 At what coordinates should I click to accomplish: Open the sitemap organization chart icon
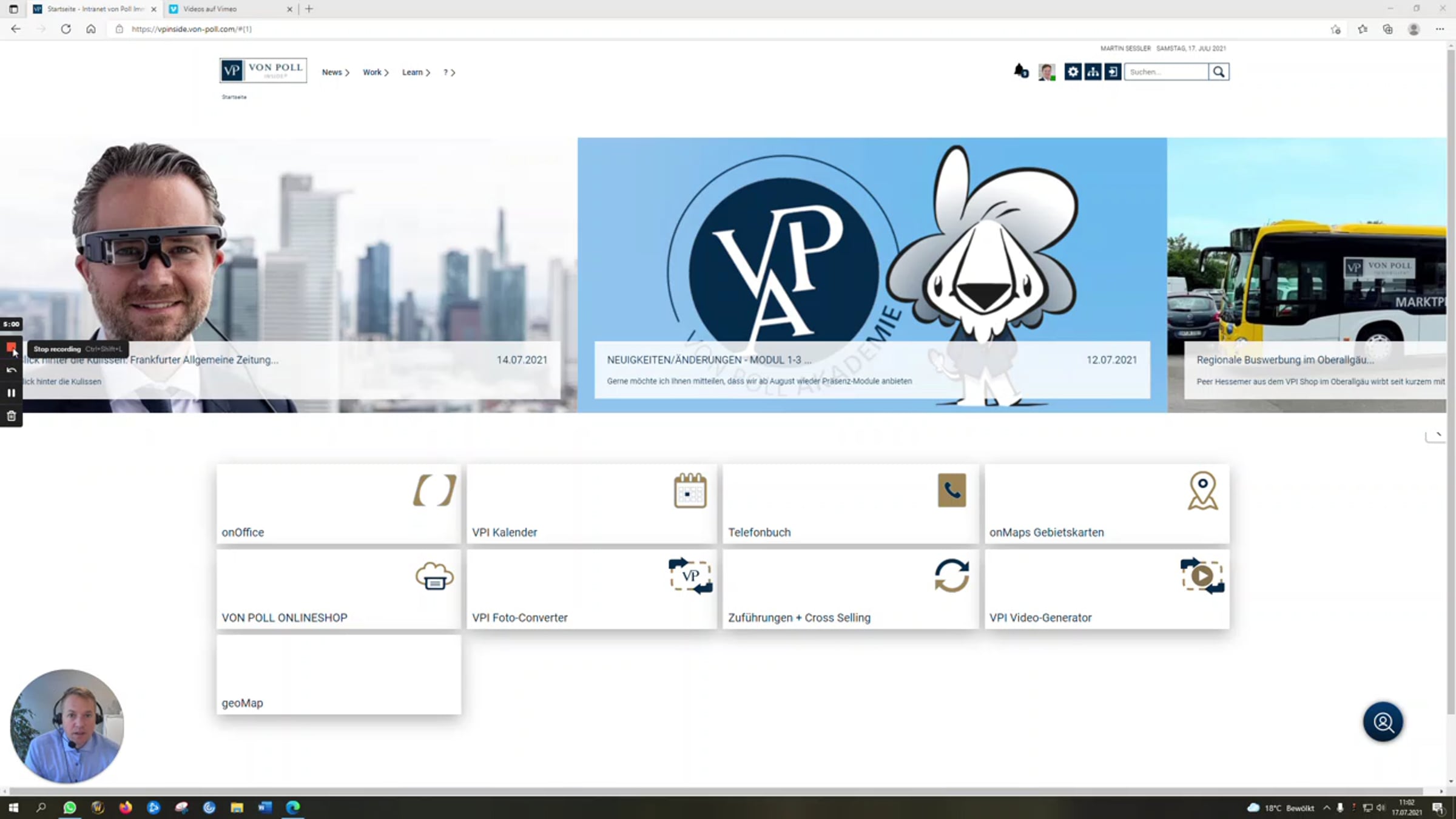pyautogui.click(x=1093, y=72)
